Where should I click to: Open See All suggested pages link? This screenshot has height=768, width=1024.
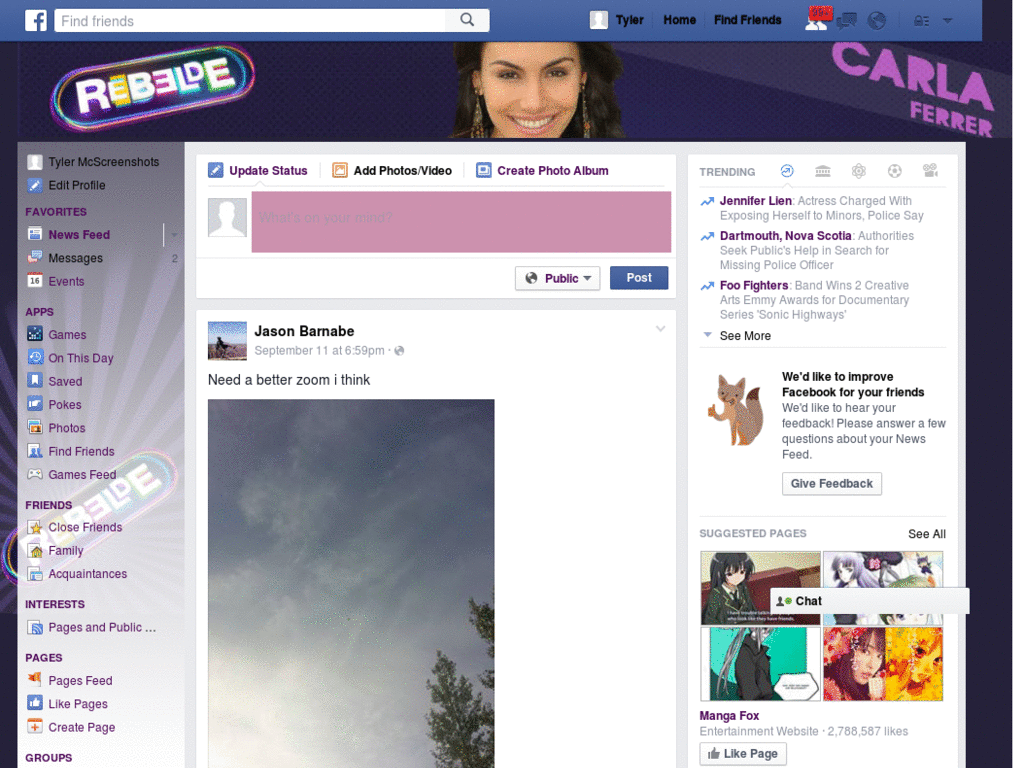[926, 534]
